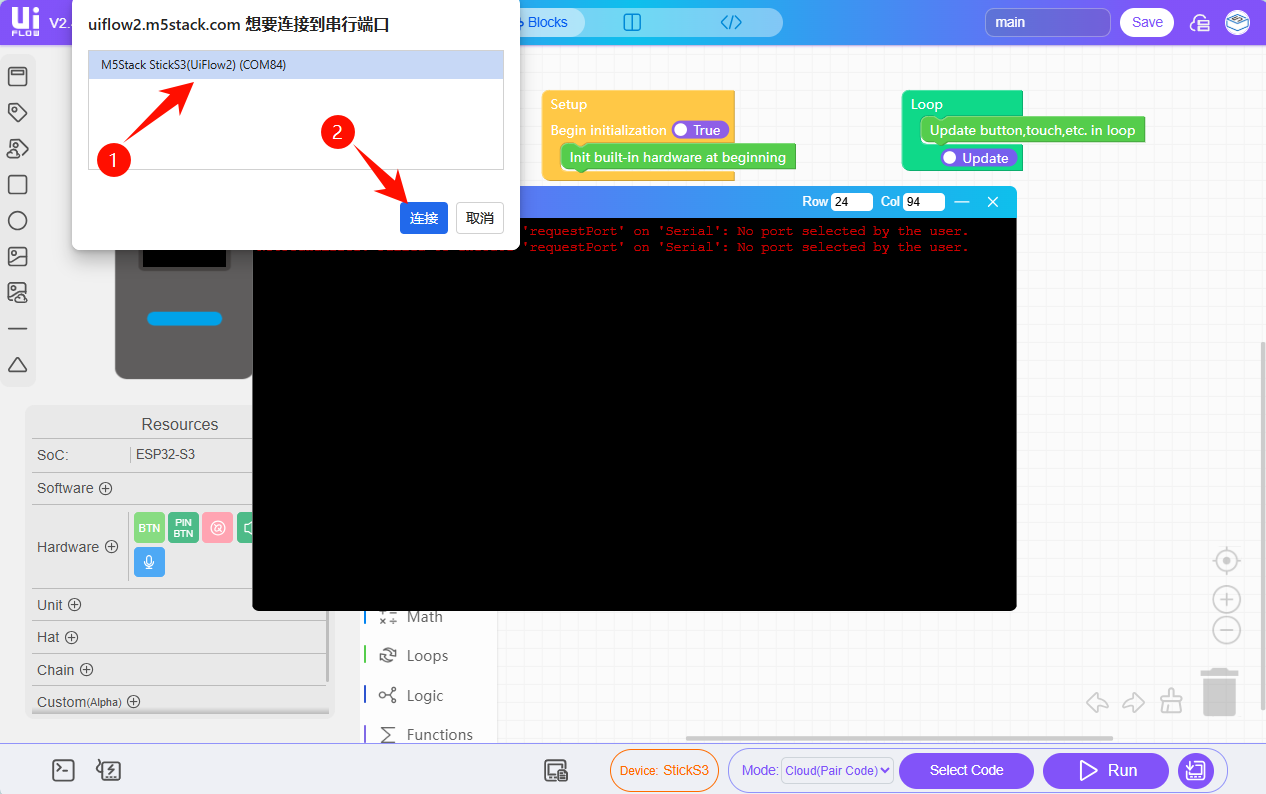Open the Logic block category
Image resolution: width=1266 pixels, height=794 pixels.
pos(424,696)
